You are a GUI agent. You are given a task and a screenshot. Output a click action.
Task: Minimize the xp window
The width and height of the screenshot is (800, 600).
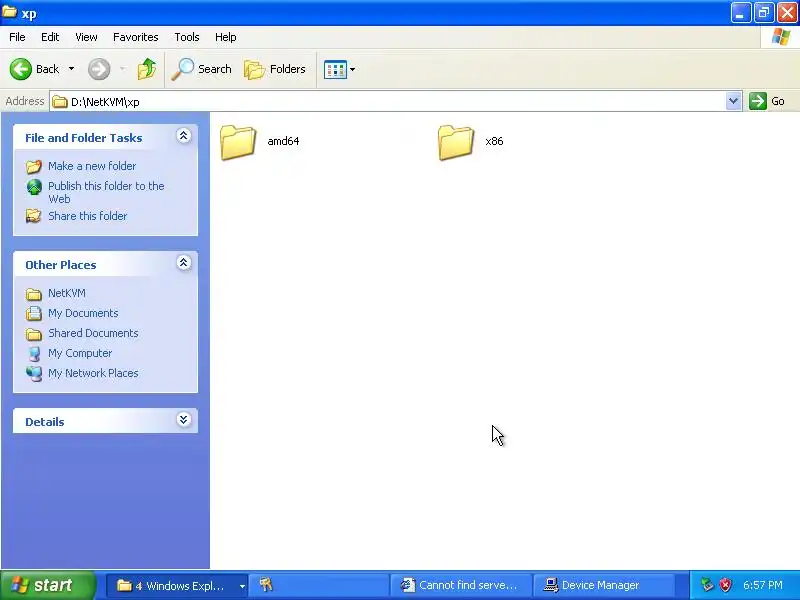(740, 13)
